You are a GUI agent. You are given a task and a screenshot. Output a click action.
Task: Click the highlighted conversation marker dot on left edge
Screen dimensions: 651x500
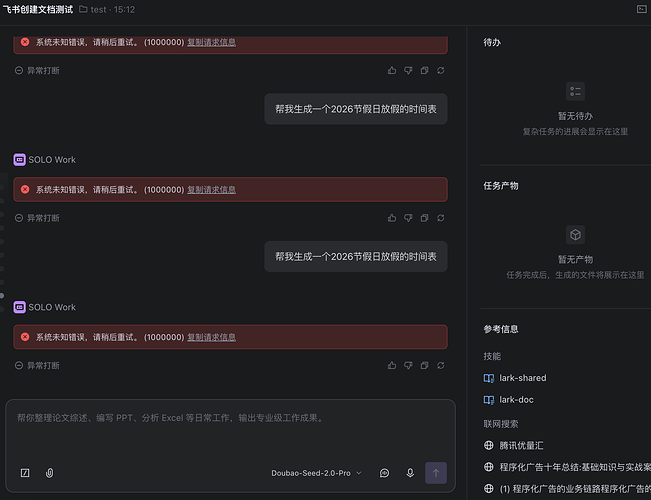point(2,295)
